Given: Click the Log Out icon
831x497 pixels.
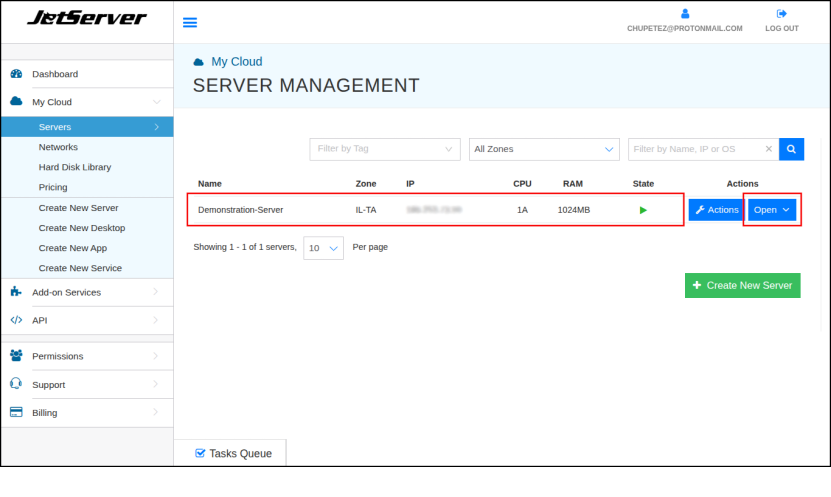Looking at the screenshot, I should (781, 14).
